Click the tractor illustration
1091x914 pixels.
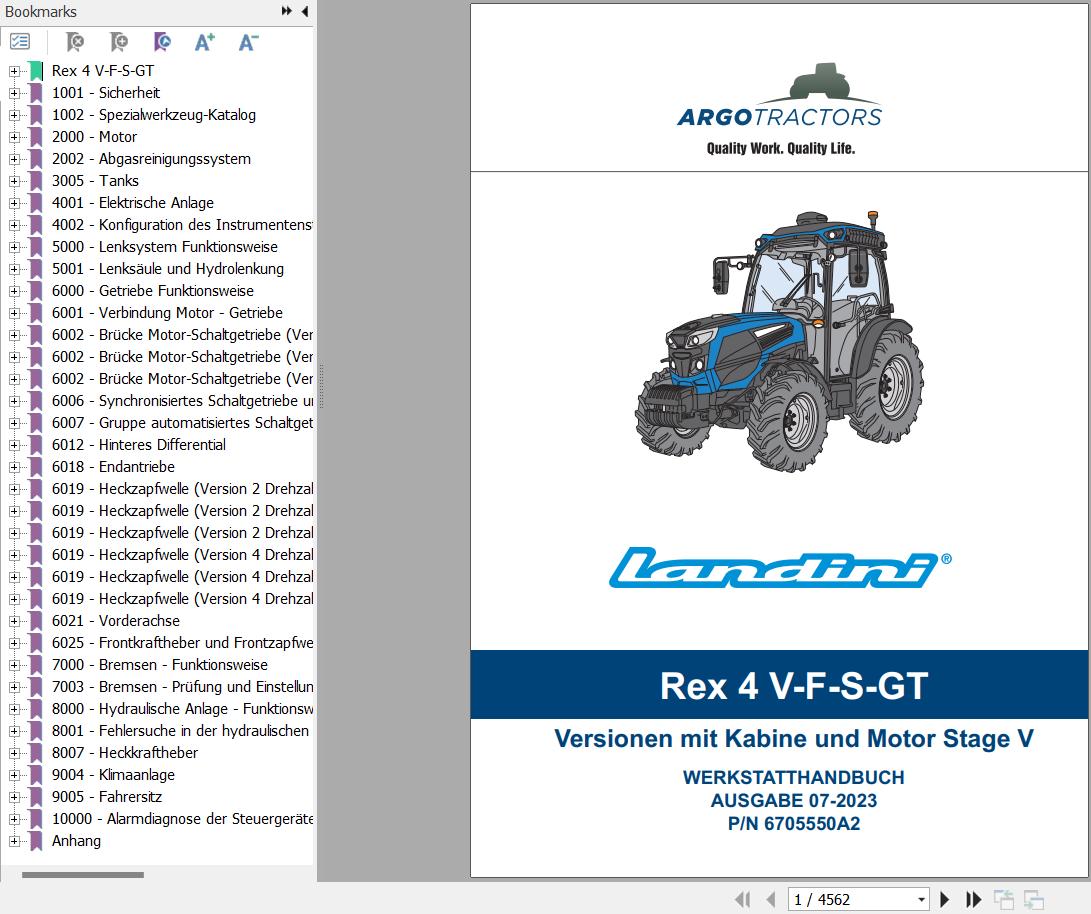point(779,341)
